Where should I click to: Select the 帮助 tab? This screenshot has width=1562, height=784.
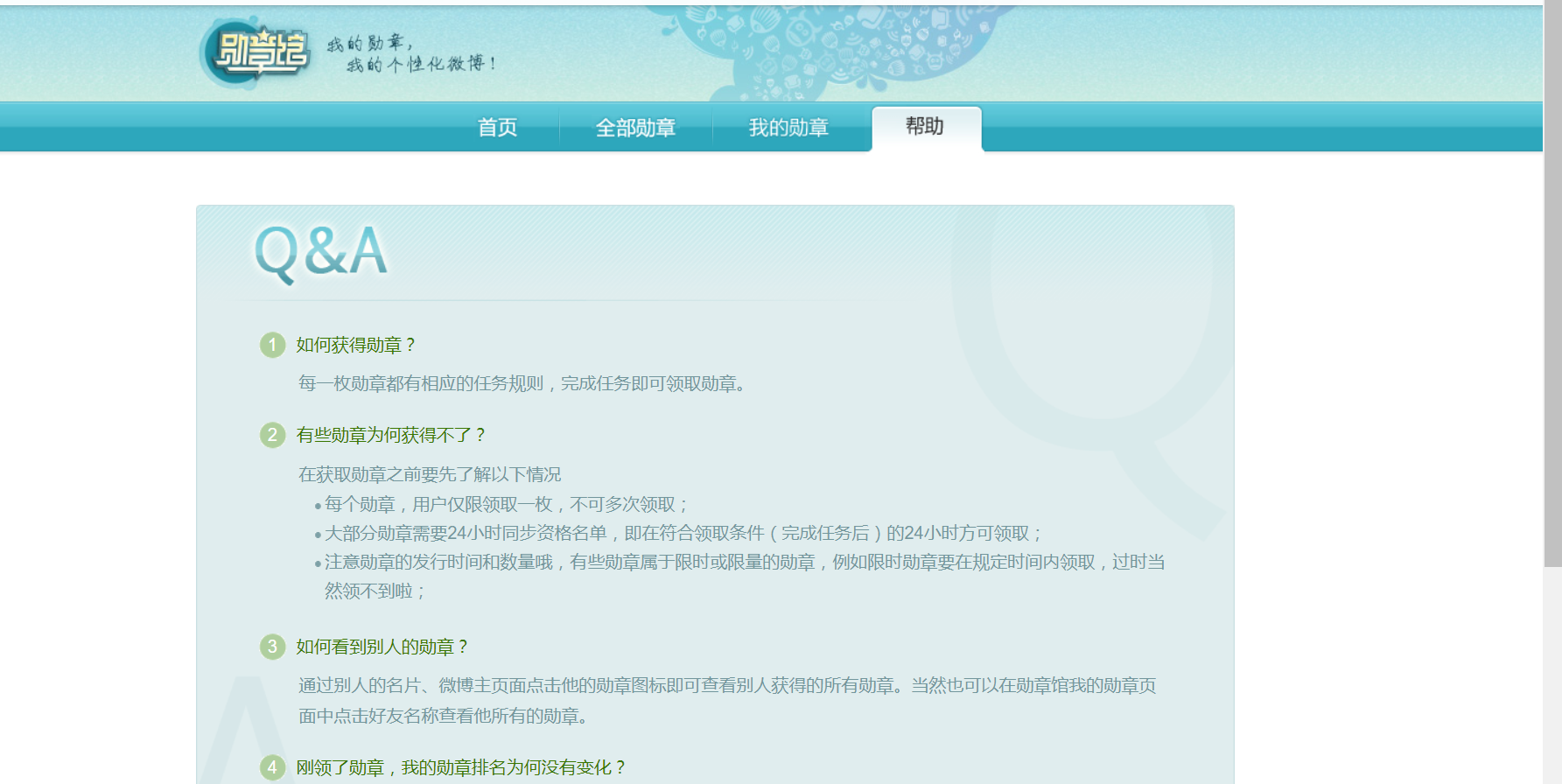(926, 128)
